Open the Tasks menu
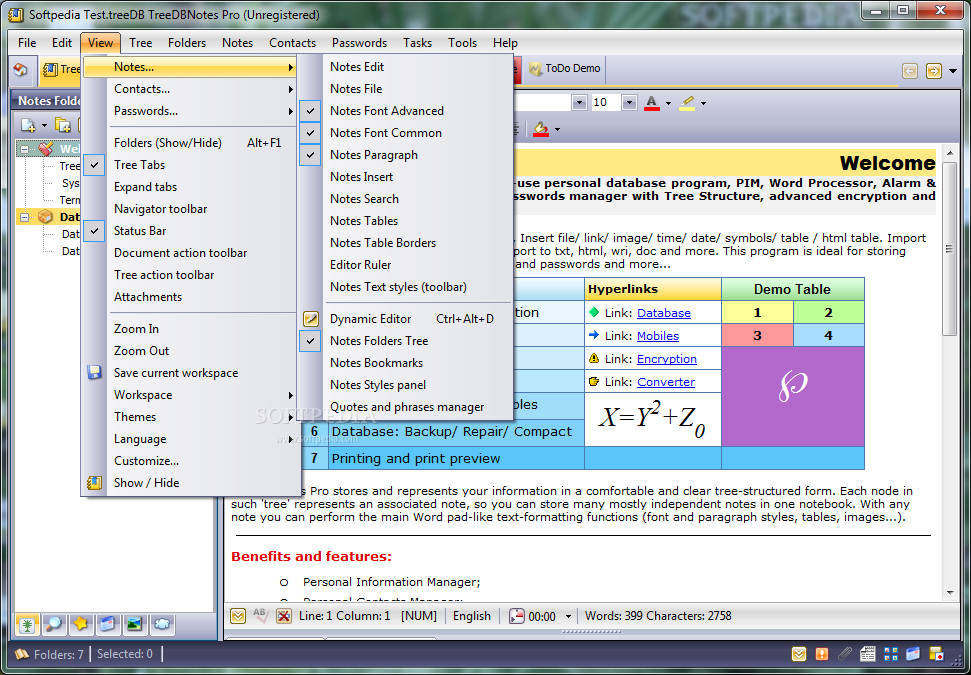Screen dimensions: 971x675 417,43
